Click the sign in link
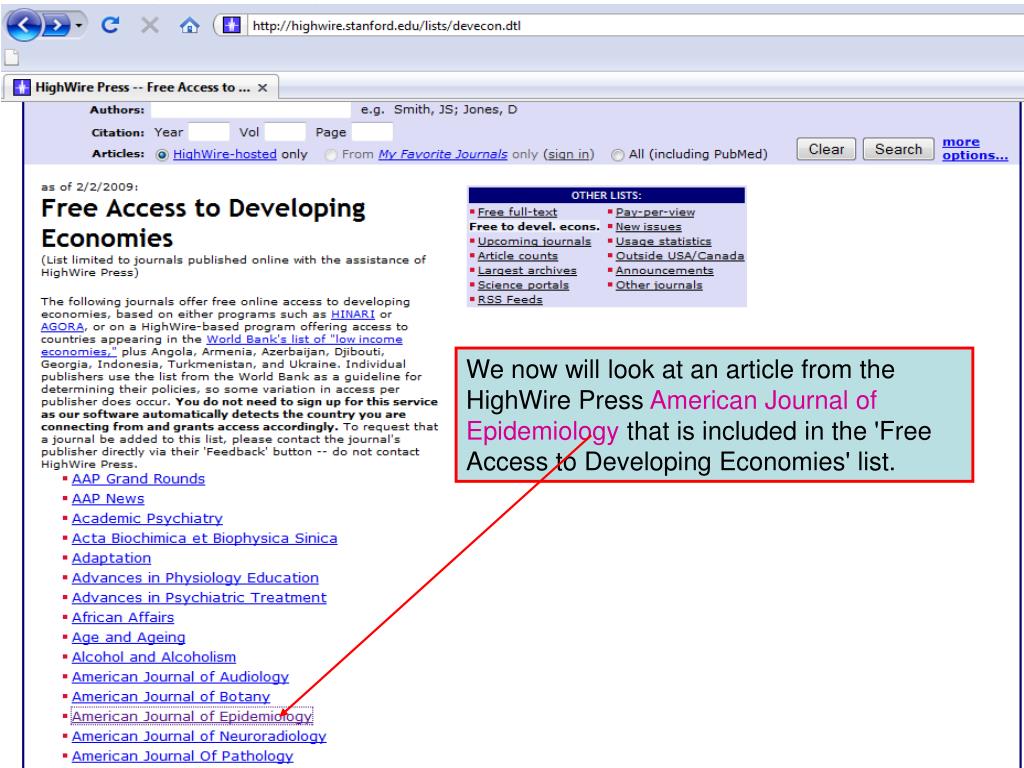Image resolution: width=1024 pixels, height=768 pixels. pos(569,154)
